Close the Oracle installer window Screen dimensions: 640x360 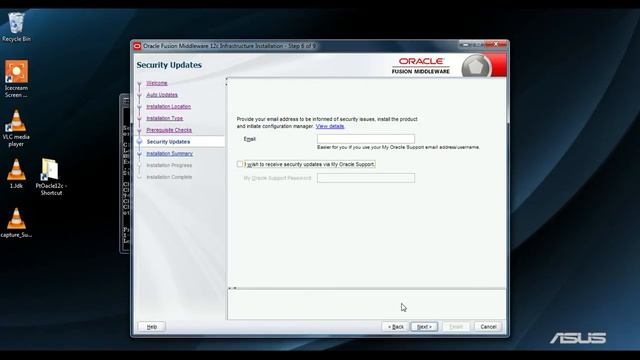pos(496,44)
